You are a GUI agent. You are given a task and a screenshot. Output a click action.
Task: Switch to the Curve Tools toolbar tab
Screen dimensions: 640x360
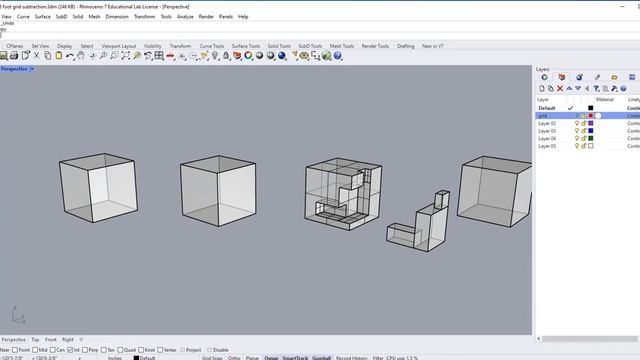tap(212, 46)
